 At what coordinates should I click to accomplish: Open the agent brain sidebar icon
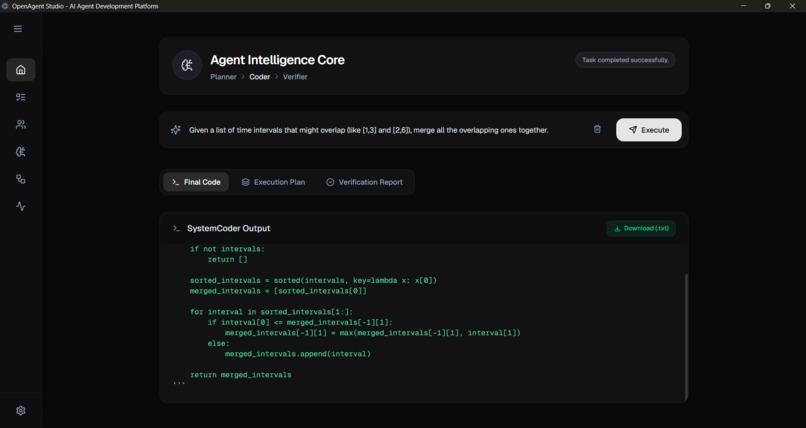[21, 152]
